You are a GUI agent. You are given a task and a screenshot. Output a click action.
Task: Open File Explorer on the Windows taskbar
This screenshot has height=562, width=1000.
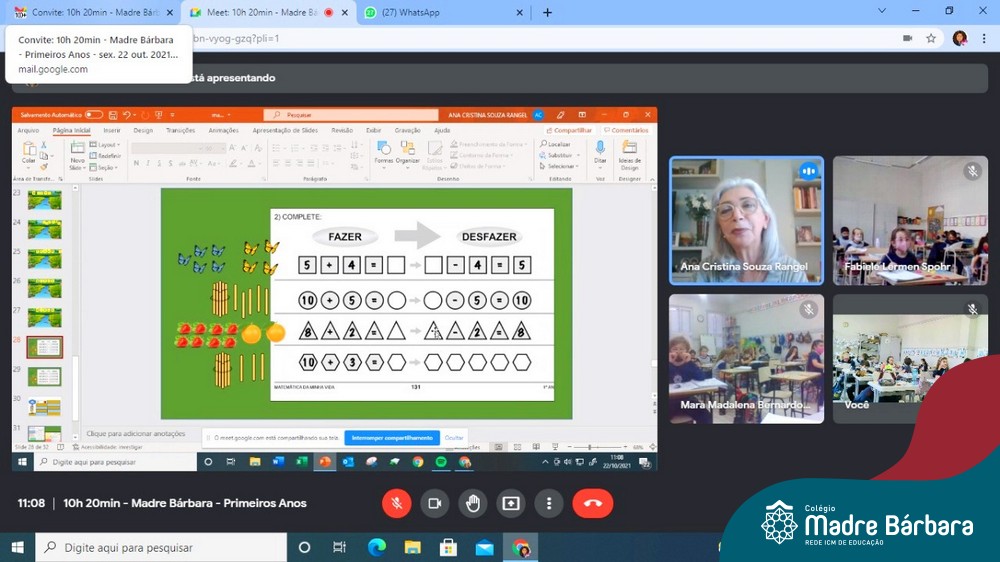point(413,547)
